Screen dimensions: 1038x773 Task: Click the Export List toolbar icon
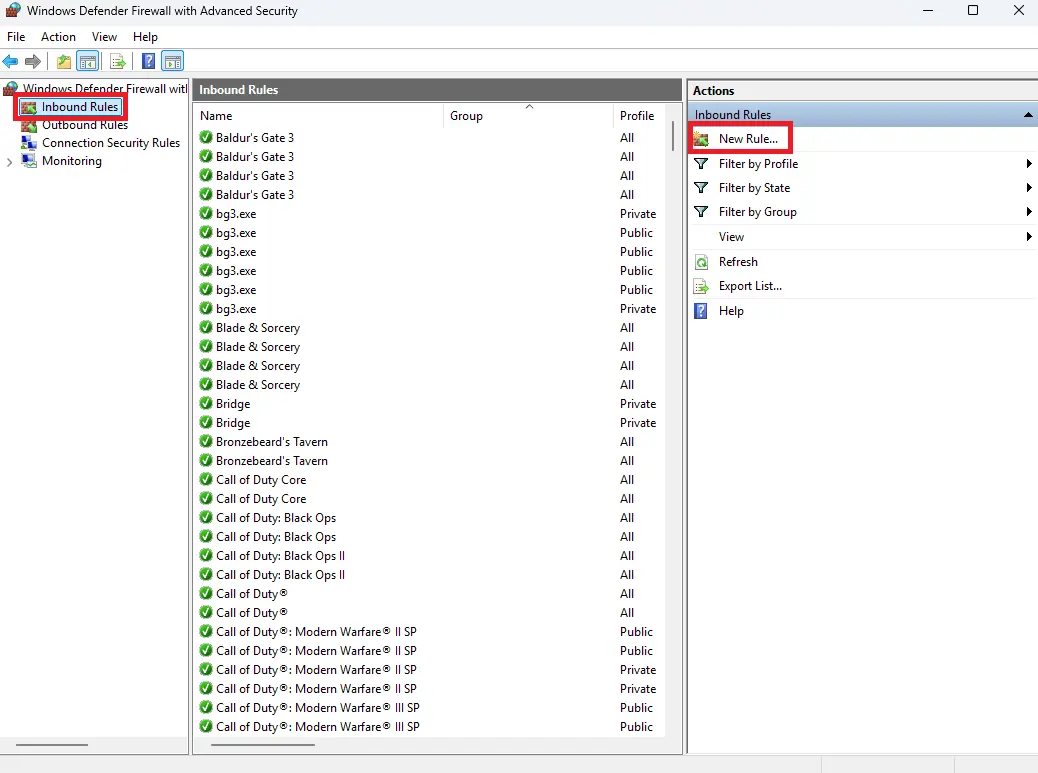tap(118, 62)
